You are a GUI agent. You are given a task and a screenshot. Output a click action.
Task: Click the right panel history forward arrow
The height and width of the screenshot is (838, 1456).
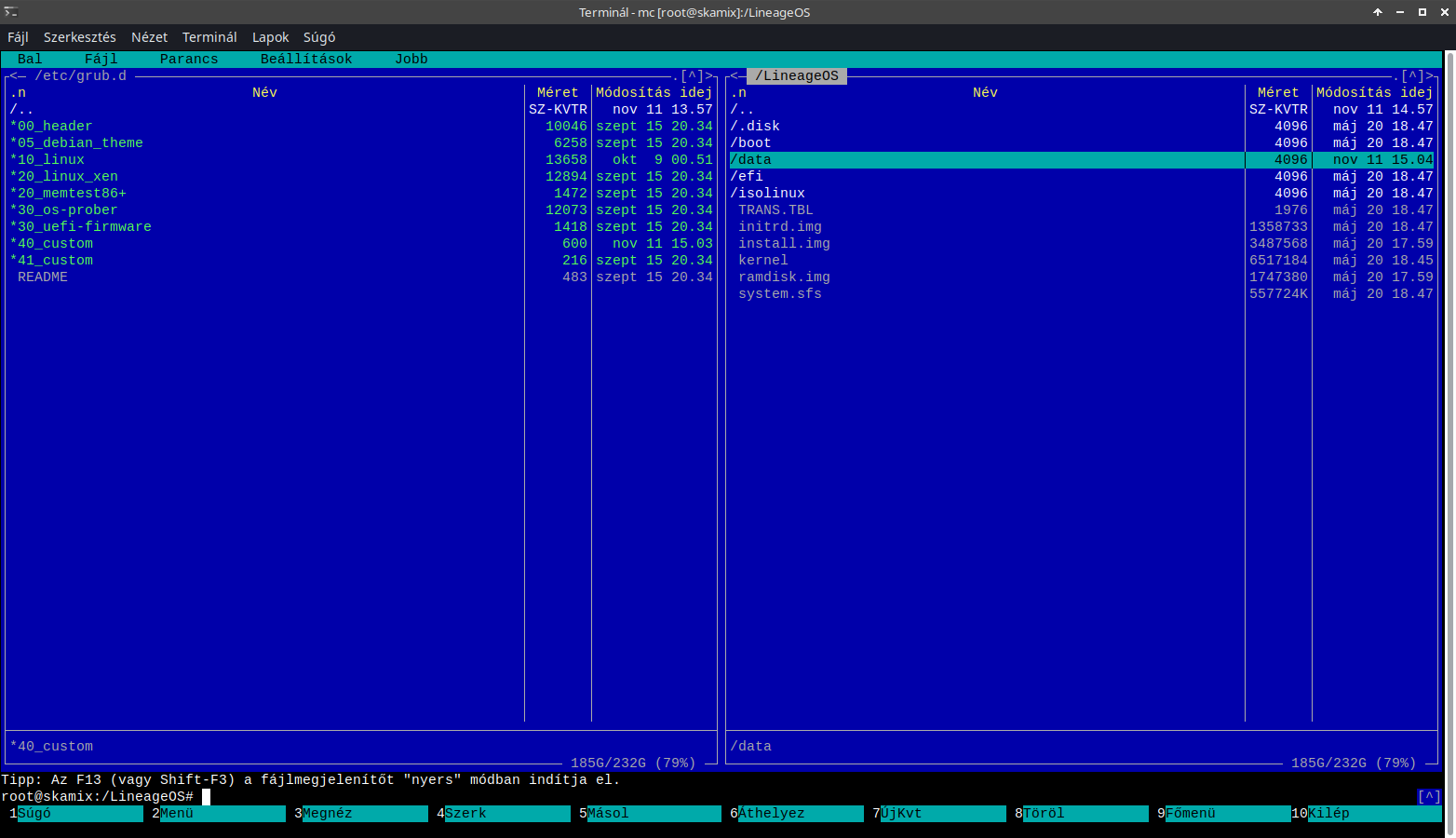(1430, 76)
